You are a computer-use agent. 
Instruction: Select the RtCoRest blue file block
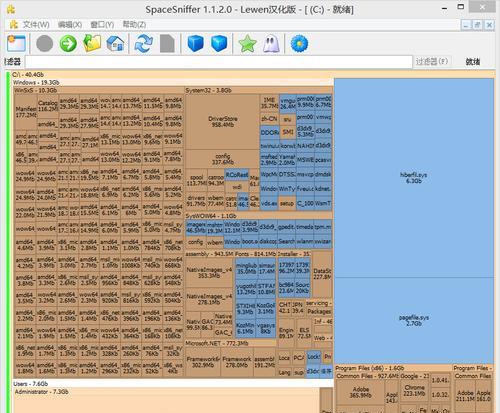237,175
